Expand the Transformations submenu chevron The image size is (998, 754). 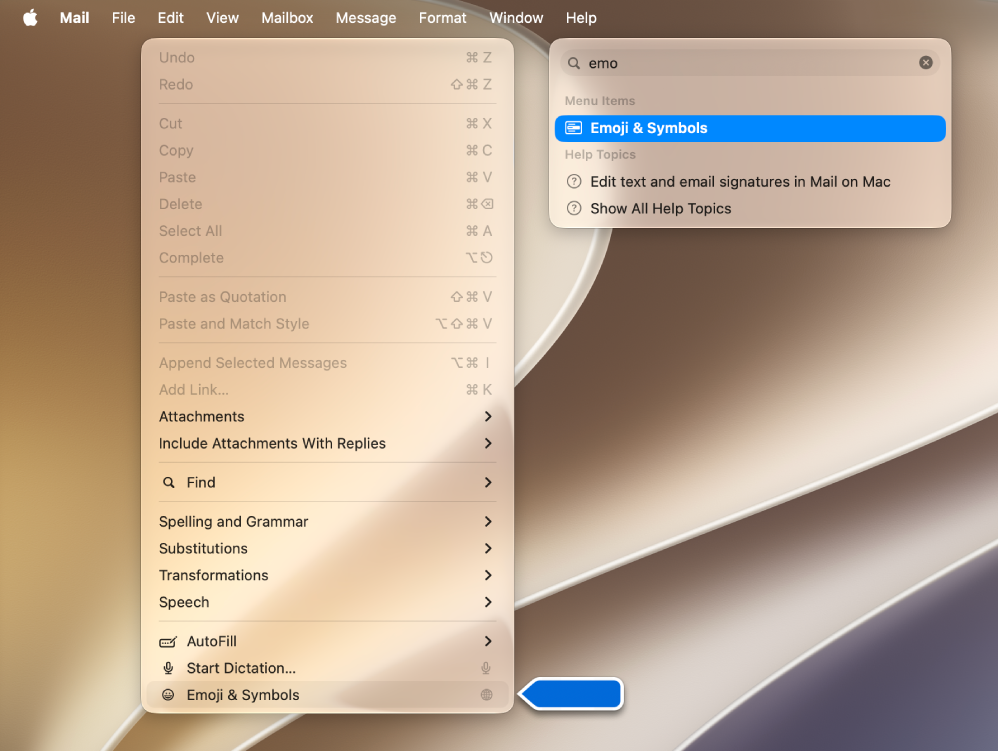tap(488, 575)
